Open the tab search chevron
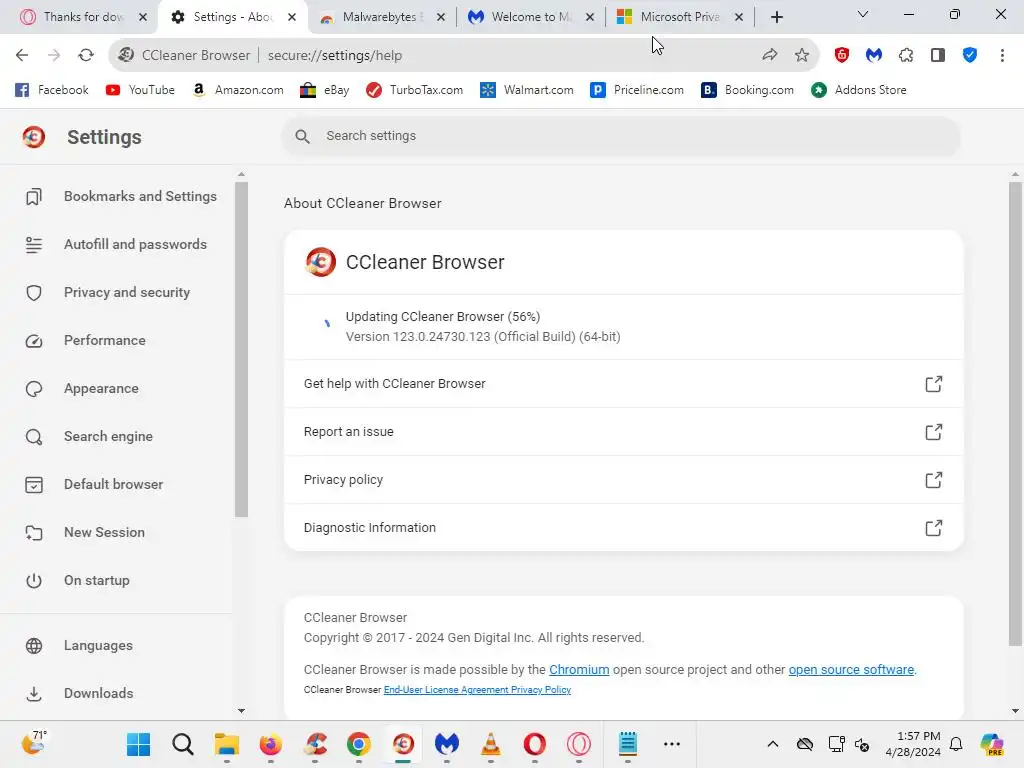Viewport: 1024px width, 768px height. 863,14
